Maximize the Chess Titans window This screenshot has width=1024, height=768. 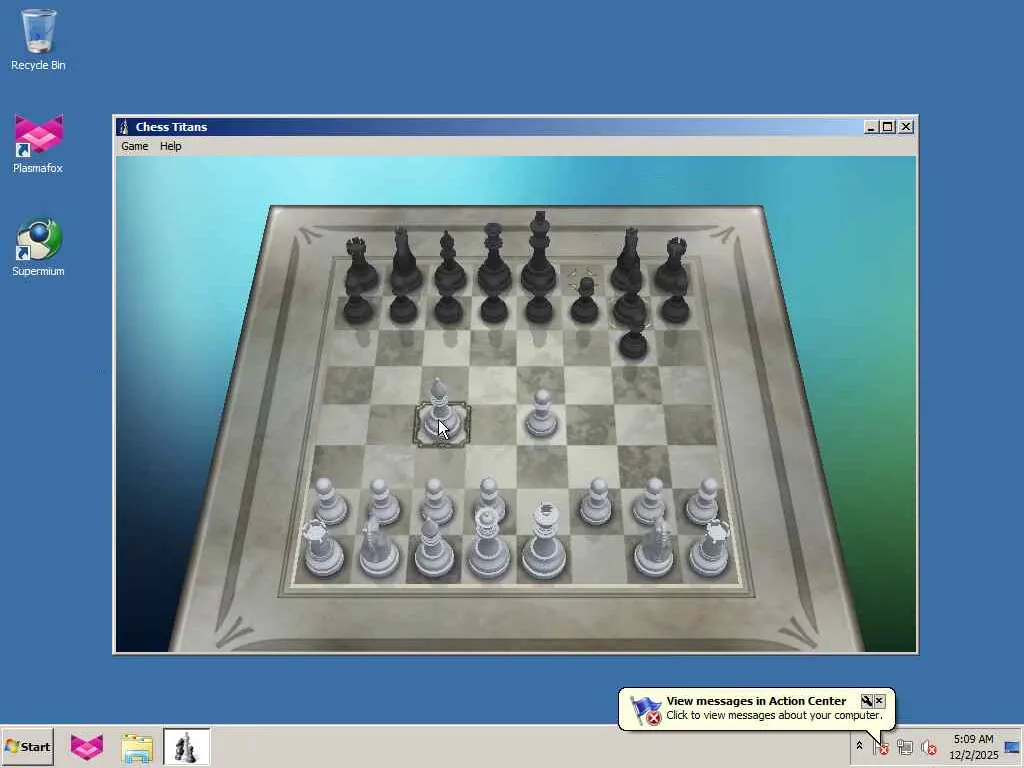coord(888,127)
